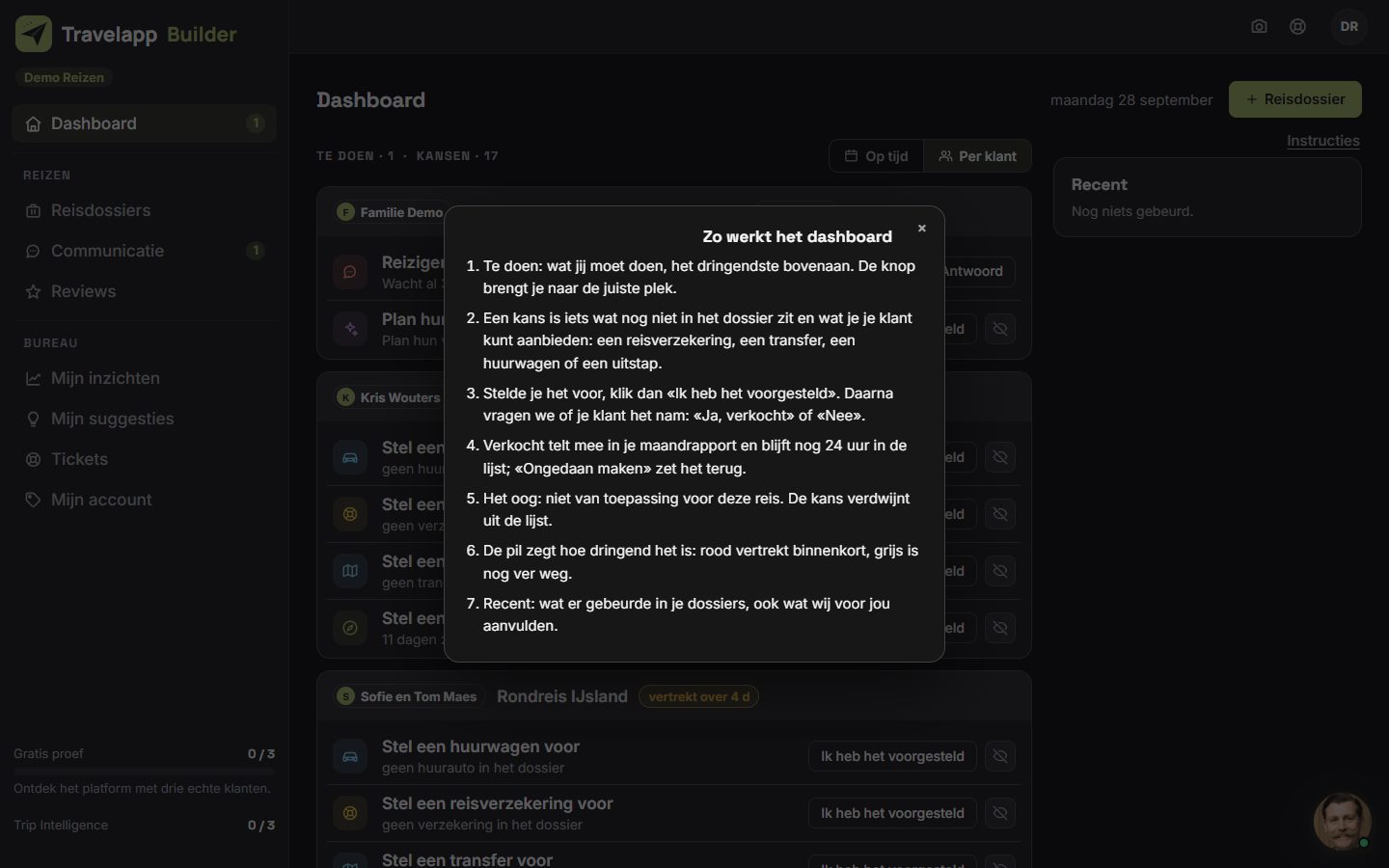Click 'Ik heb het voorgesteld' for the huurwagen row
This screenshot has width=1389, height=868.
coord(892,756)
